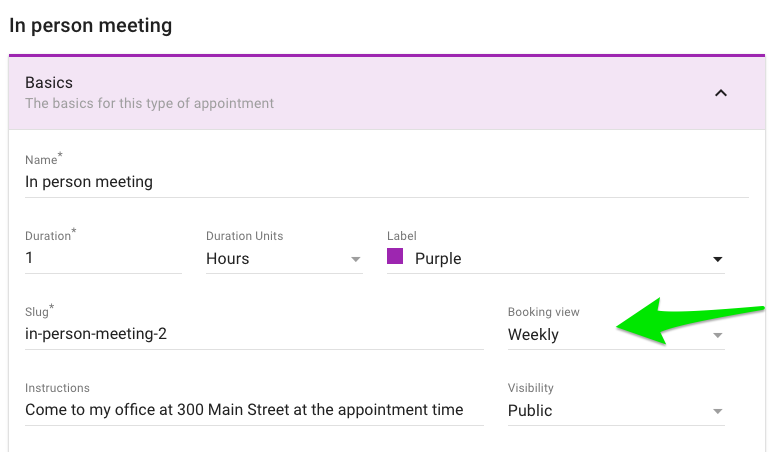Click the purple color swatch
Viewport: 773px width, 452px height.
click(395, 256)
